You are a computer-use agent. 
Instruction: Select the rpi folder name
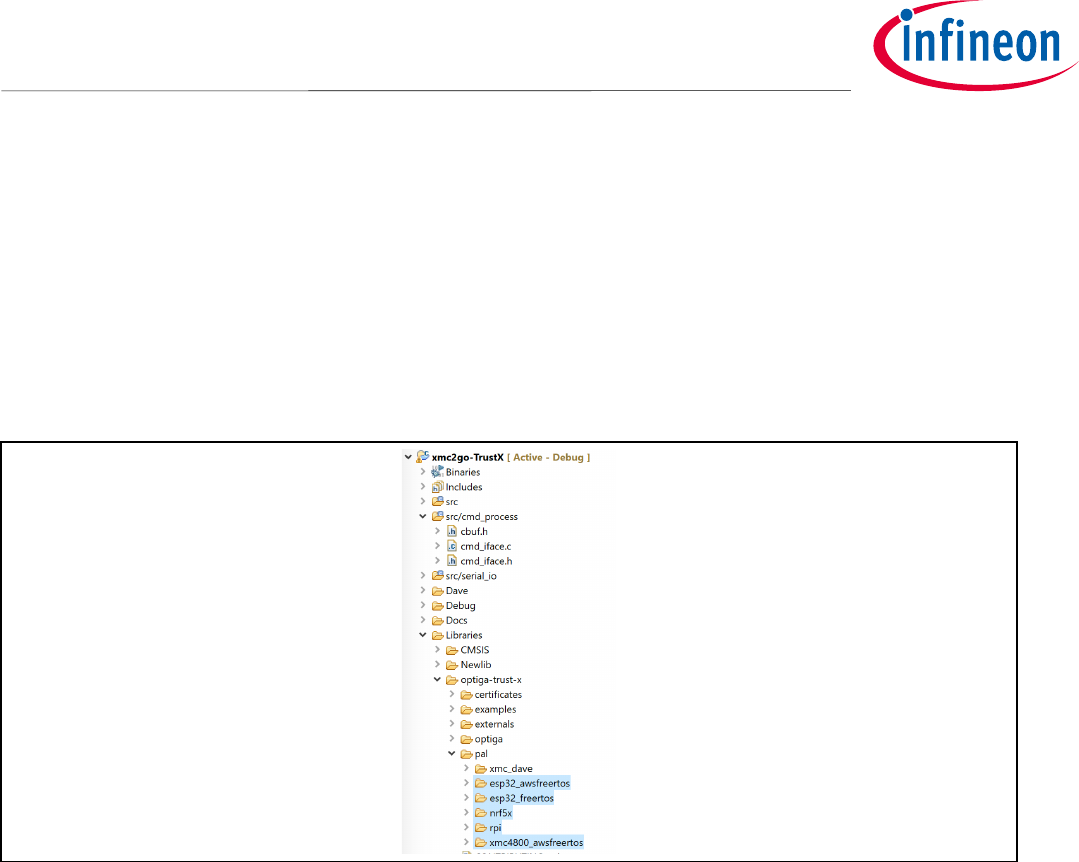(495, 828)
